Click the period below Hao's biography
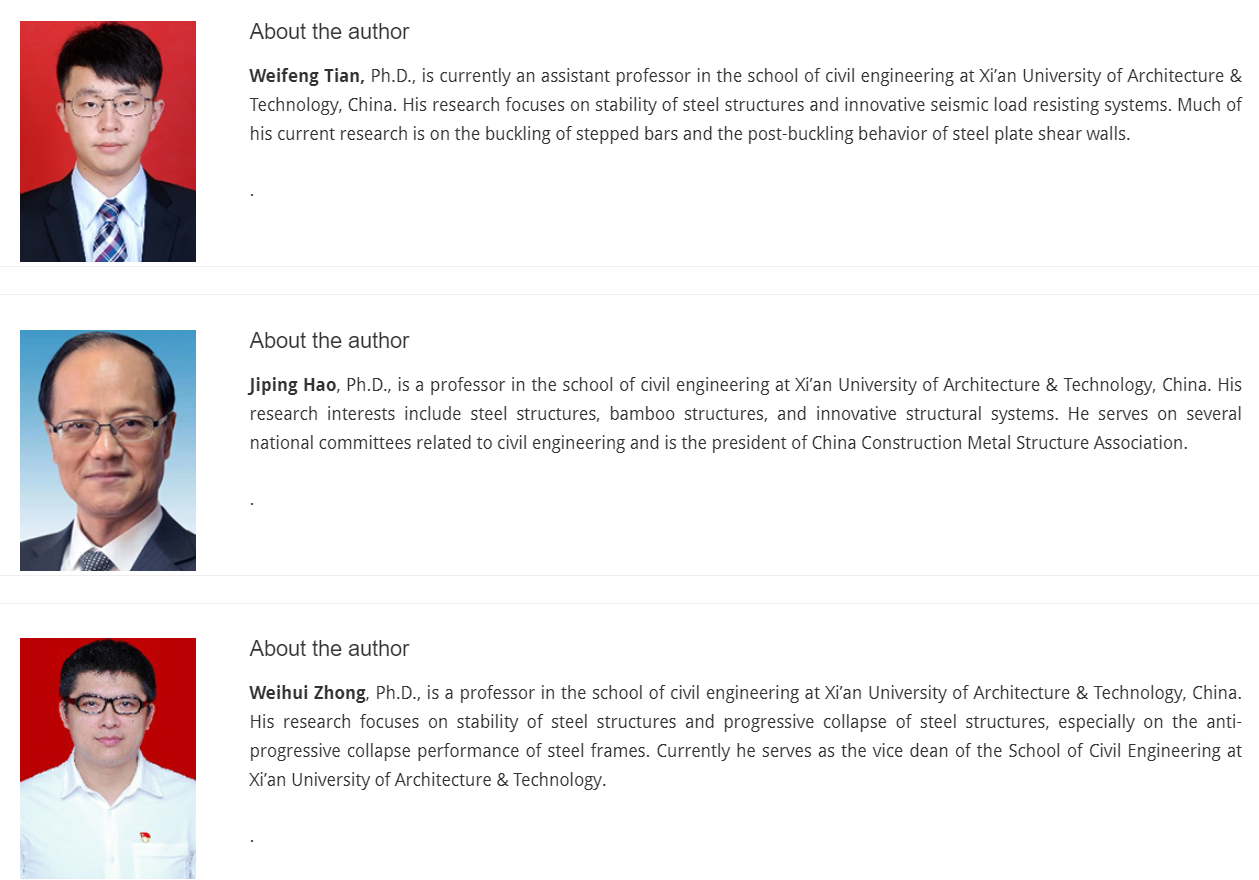This screenshot has width=1259, height=880. [252, 501]
